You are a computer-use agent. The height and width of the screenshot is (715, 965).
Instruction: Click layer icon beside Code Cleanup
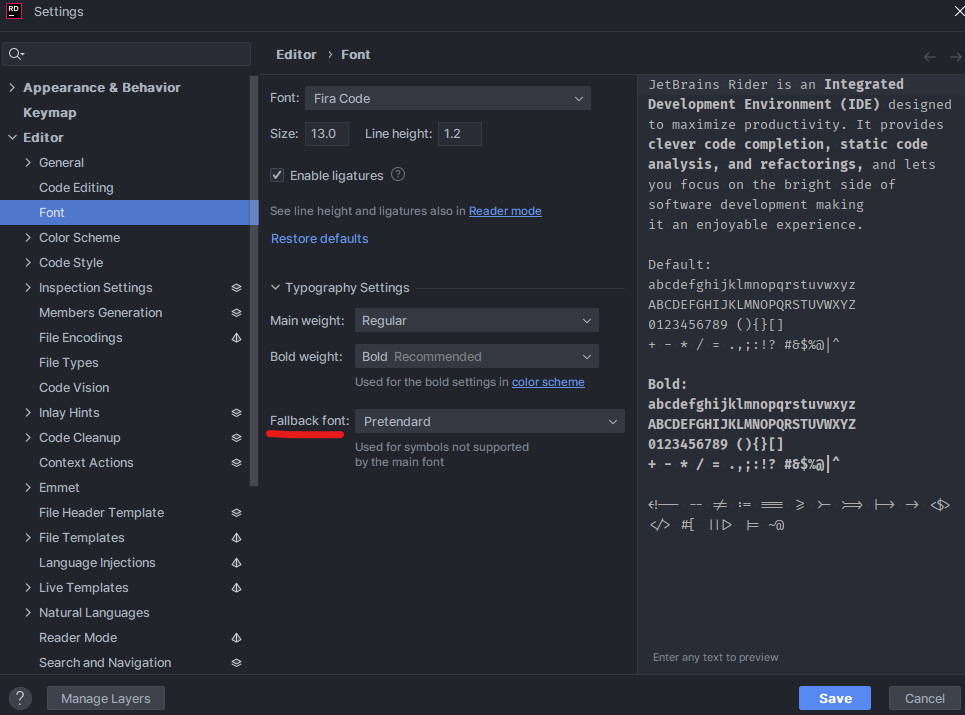pyautogui.click(x=236, y=437)
